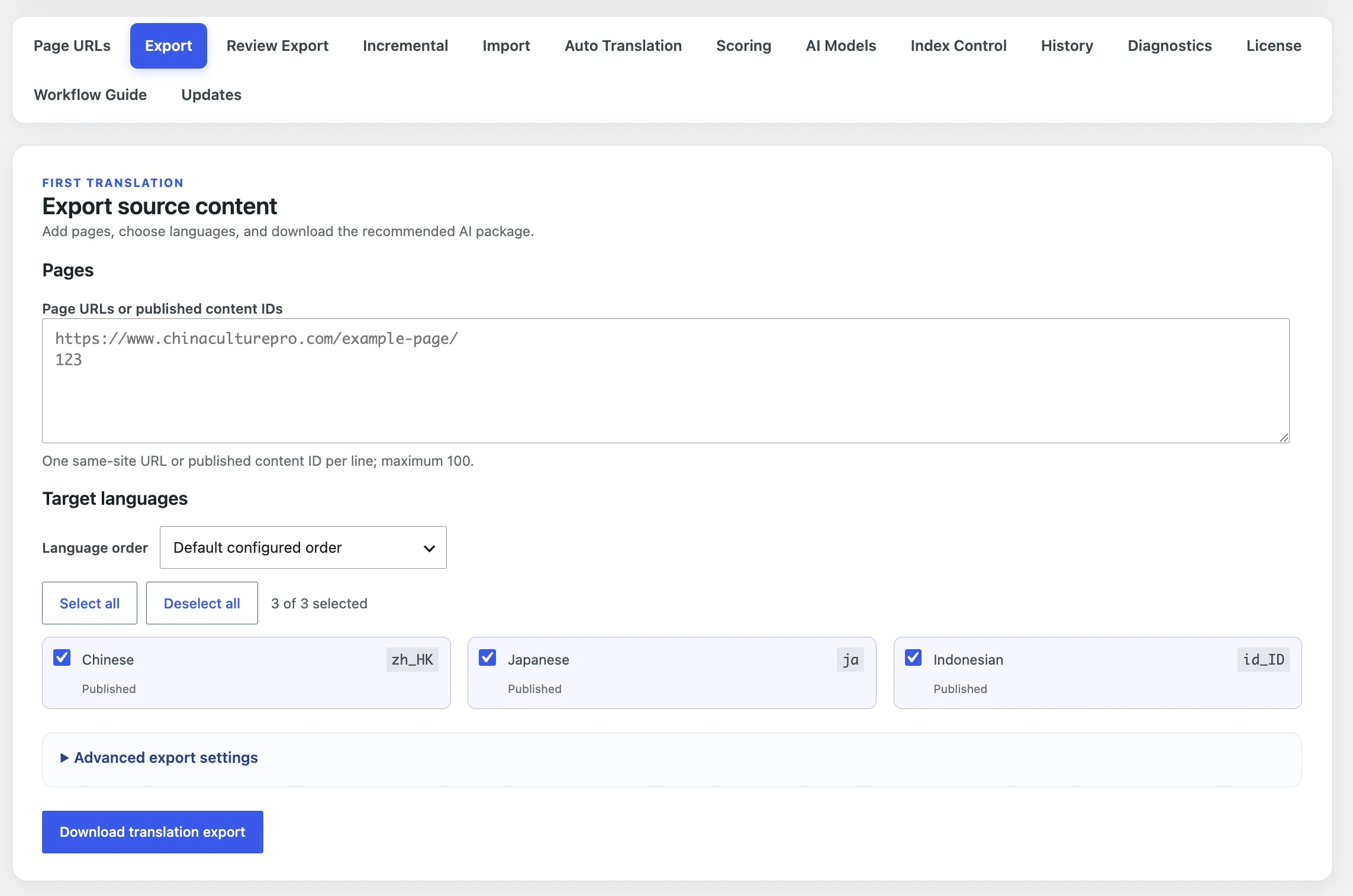Click the zh_HK locale code badge
This screenshot has height=896, width=1353.
[412, 660]
